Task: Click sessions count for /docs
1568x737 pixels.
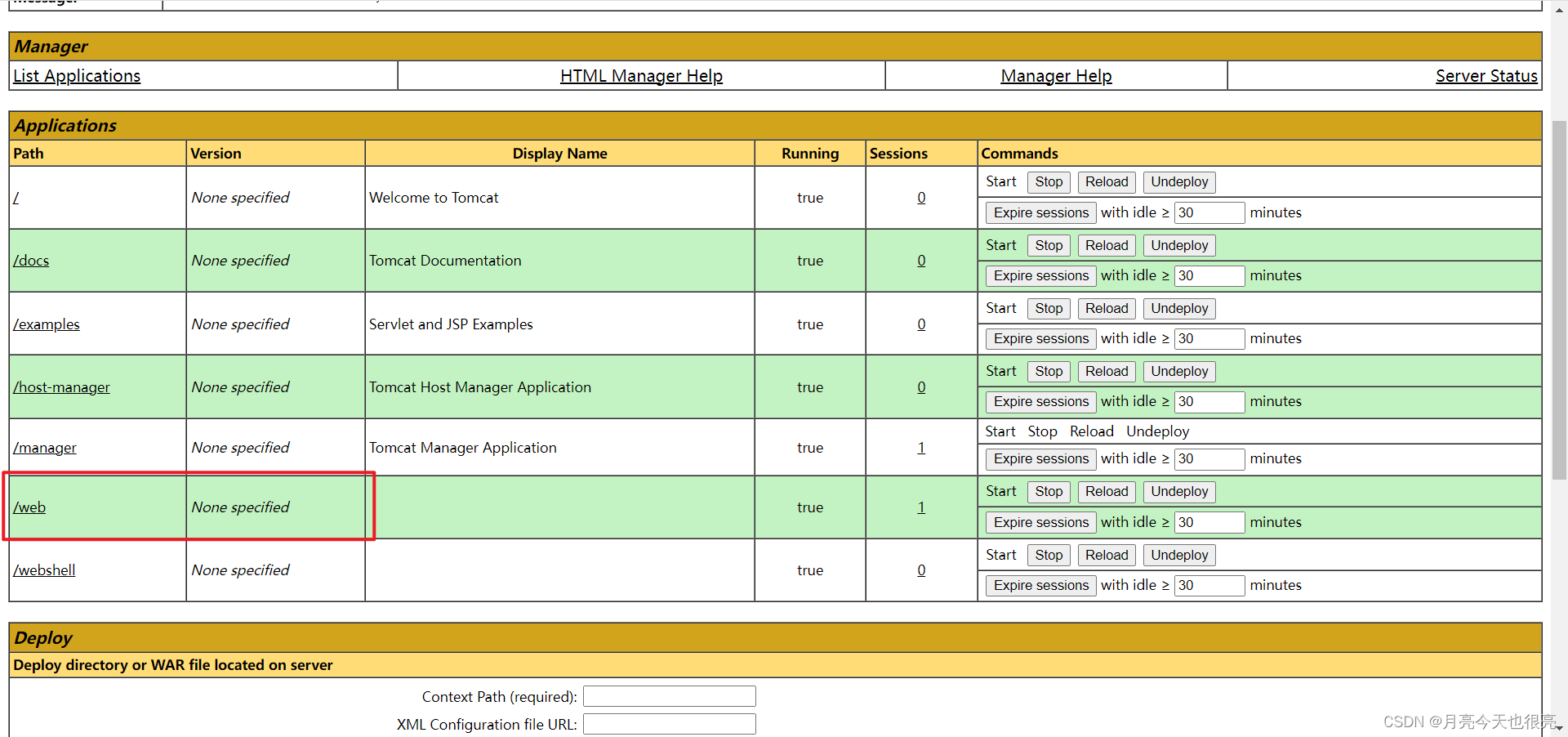Action: click(x=921, y=261)
